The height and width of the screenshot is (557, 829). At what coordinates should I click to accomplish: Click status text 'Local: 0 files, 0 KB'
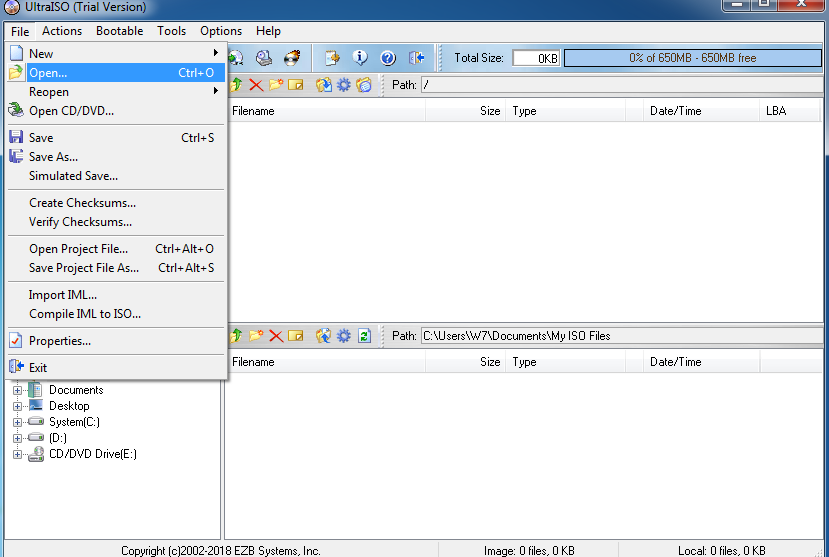(x=722, y=550)
